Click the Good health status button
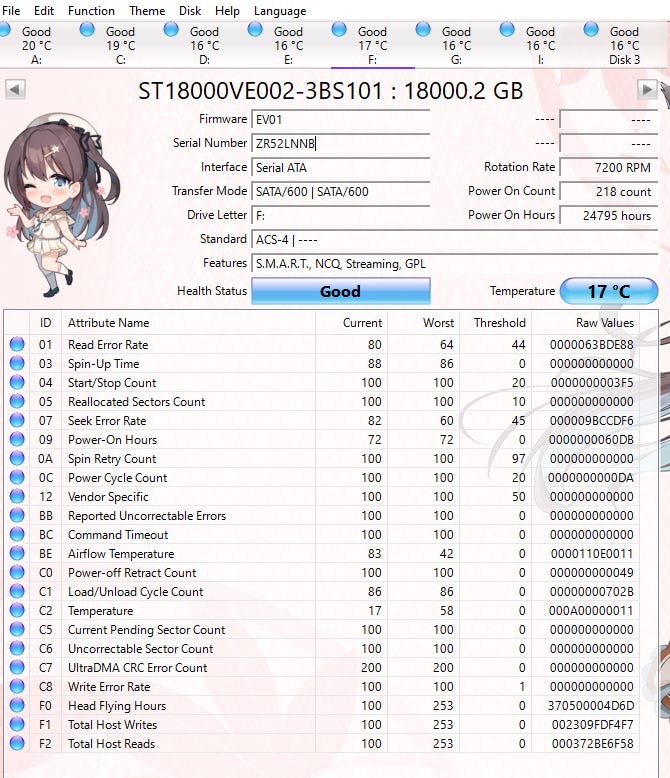Screen dimensions: 670x778 (340, 291)
